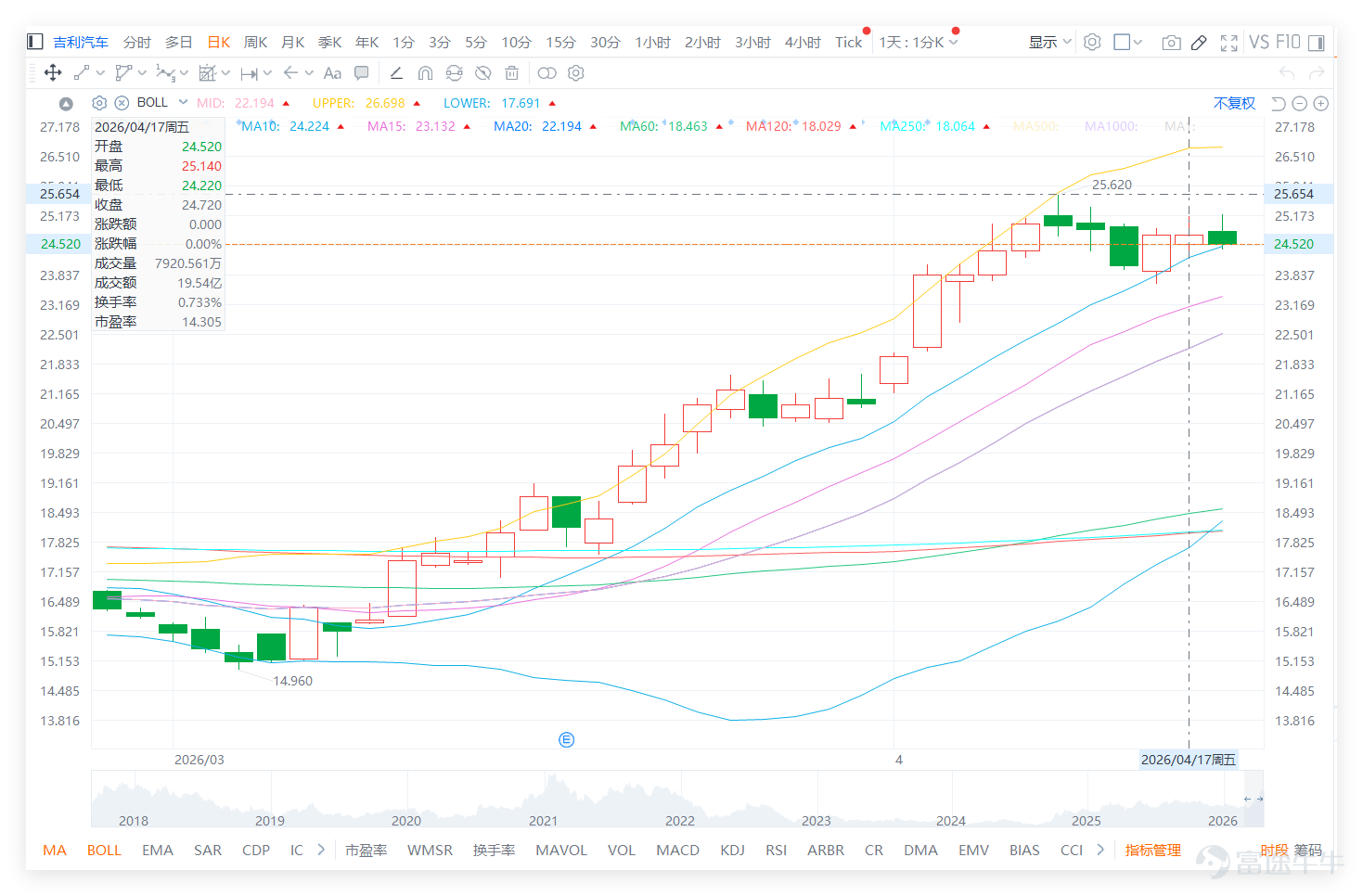The image size is (1363, 896).
Task: Switch to 分时 intraday view
Action: [136, 42]
